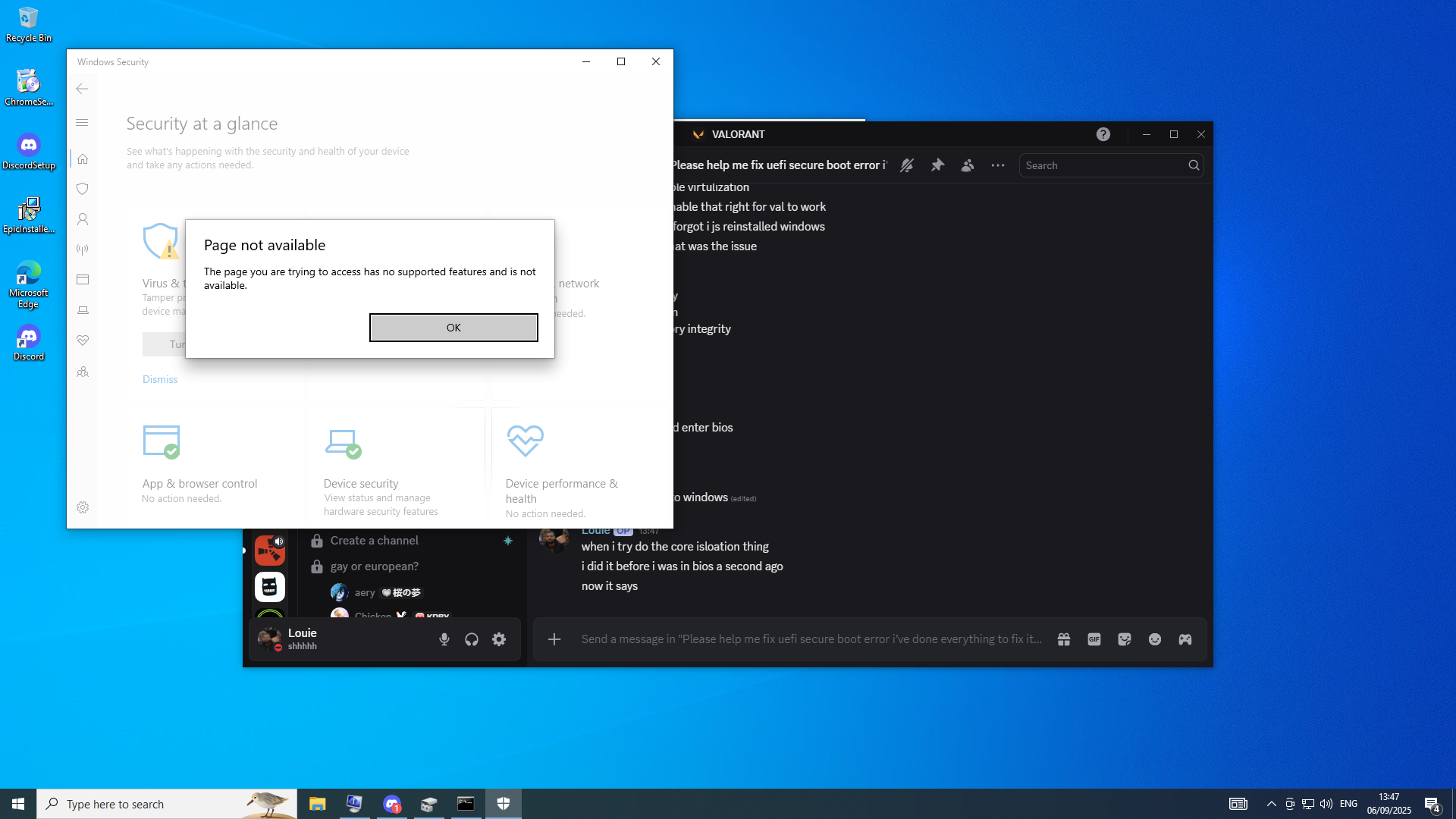Open the sticker picker icon
Image resolution: width=1456 pixels, height=819 pixels.
click(1125, 639)
